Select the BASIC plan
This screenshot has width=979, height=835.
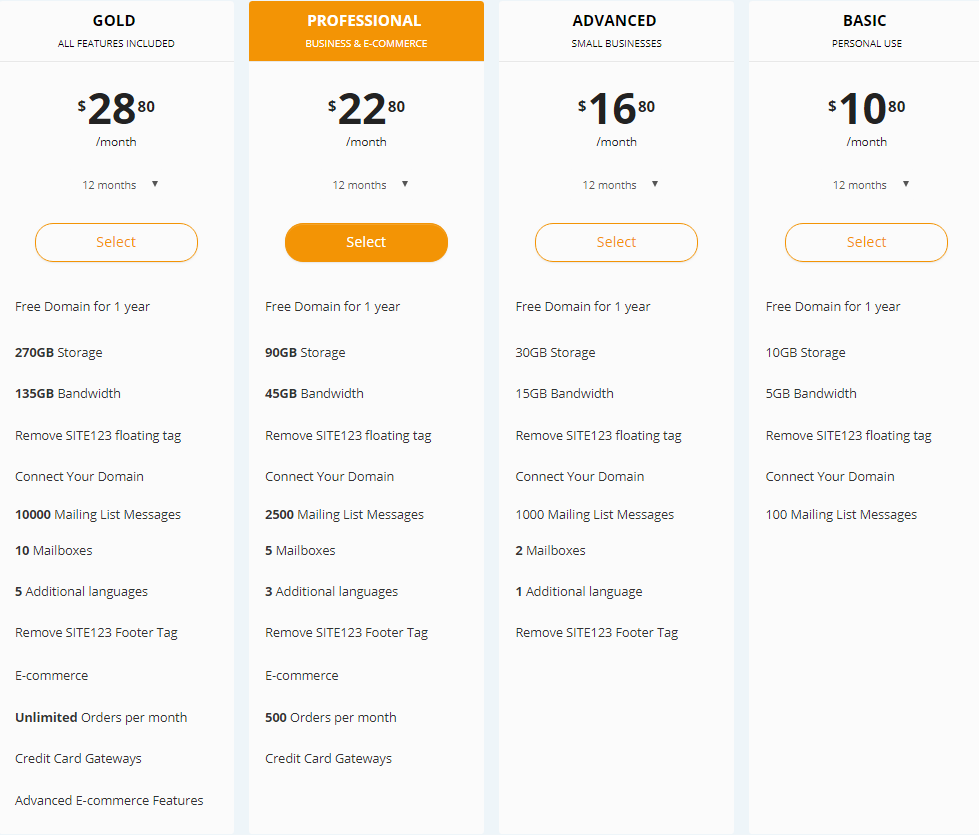pyautogui.click(x=866, y=242)
